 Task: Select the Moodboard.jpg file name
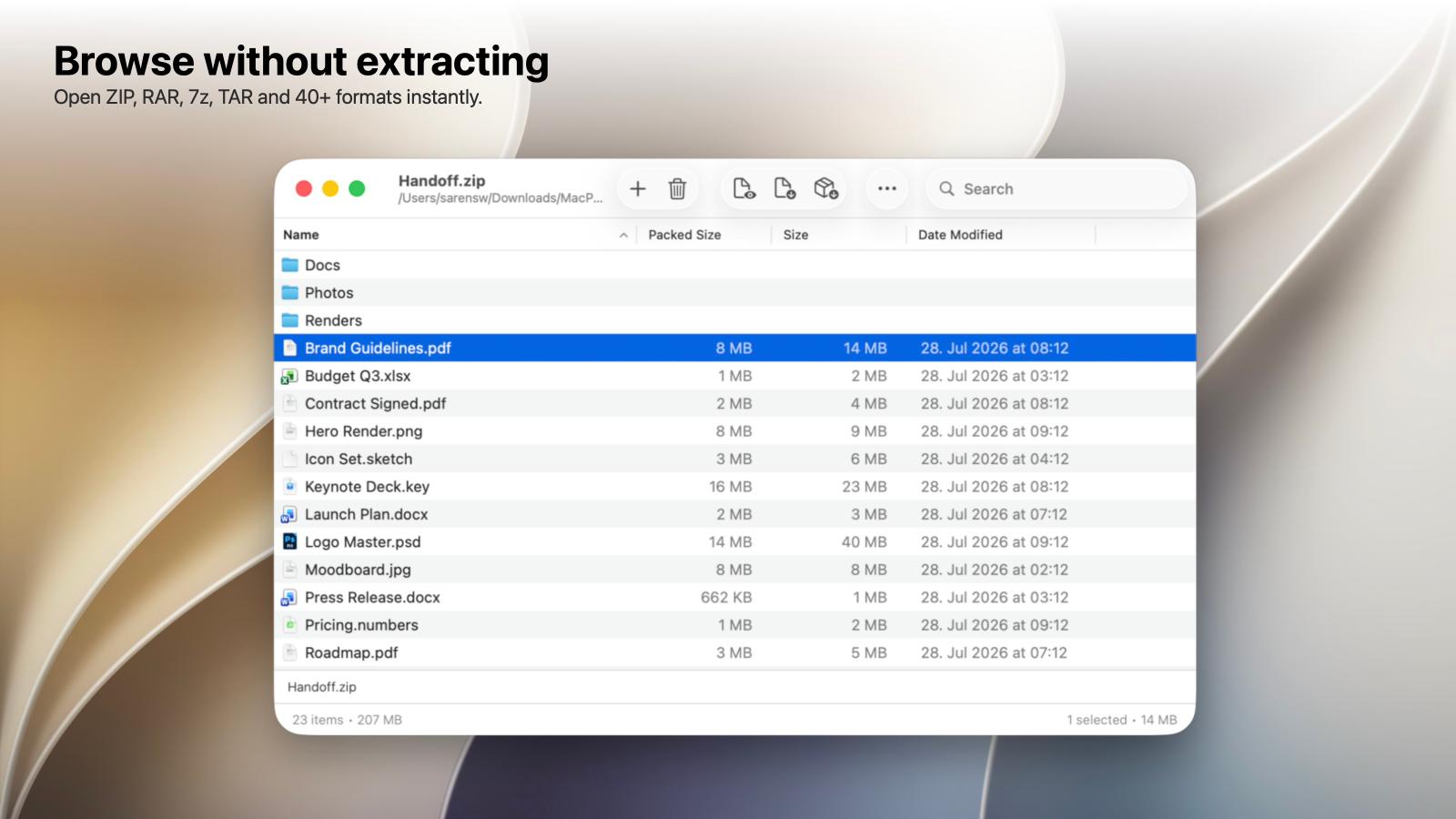358,570
